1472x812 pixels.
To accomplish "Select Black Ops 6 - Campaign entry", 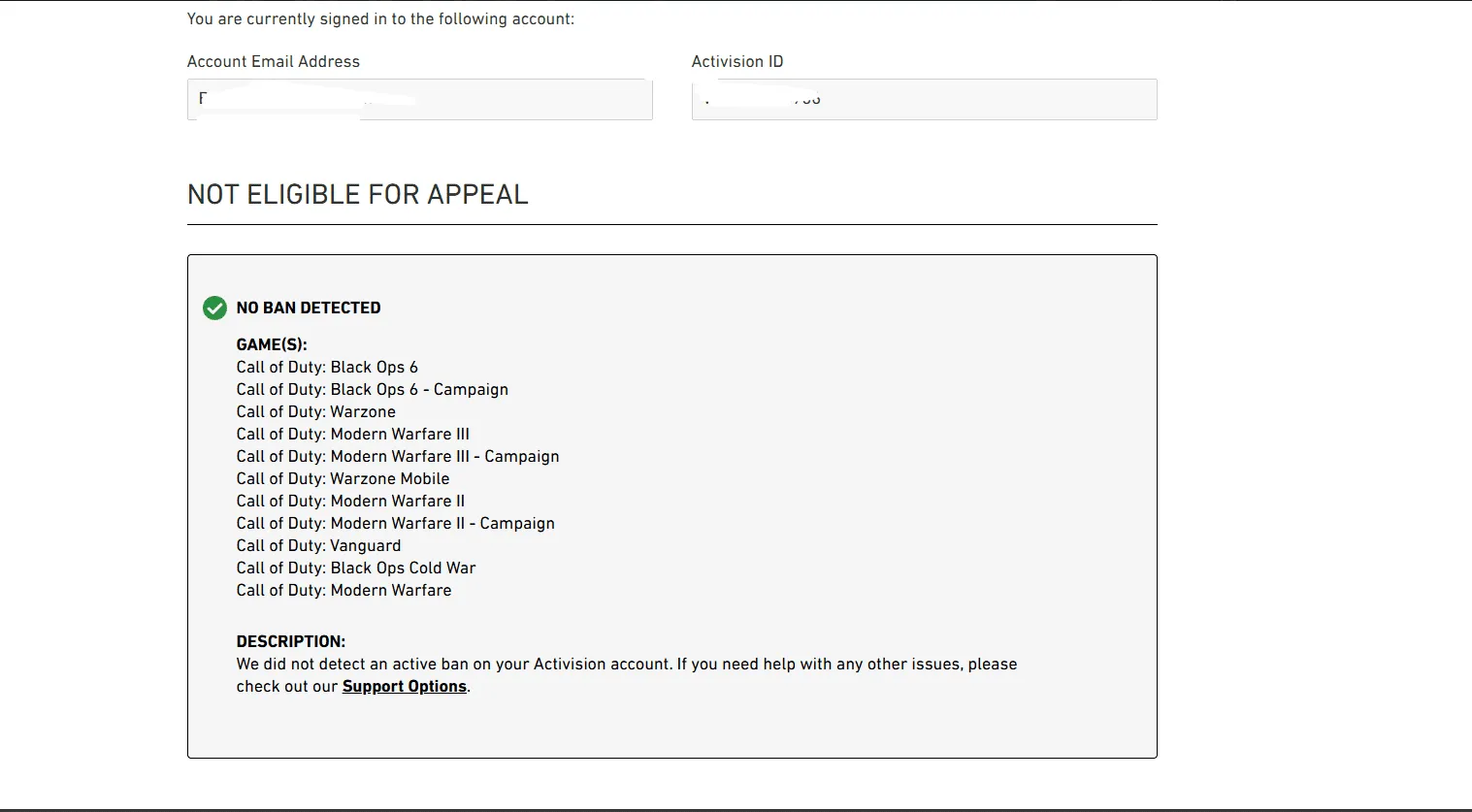I will (372, 389).
